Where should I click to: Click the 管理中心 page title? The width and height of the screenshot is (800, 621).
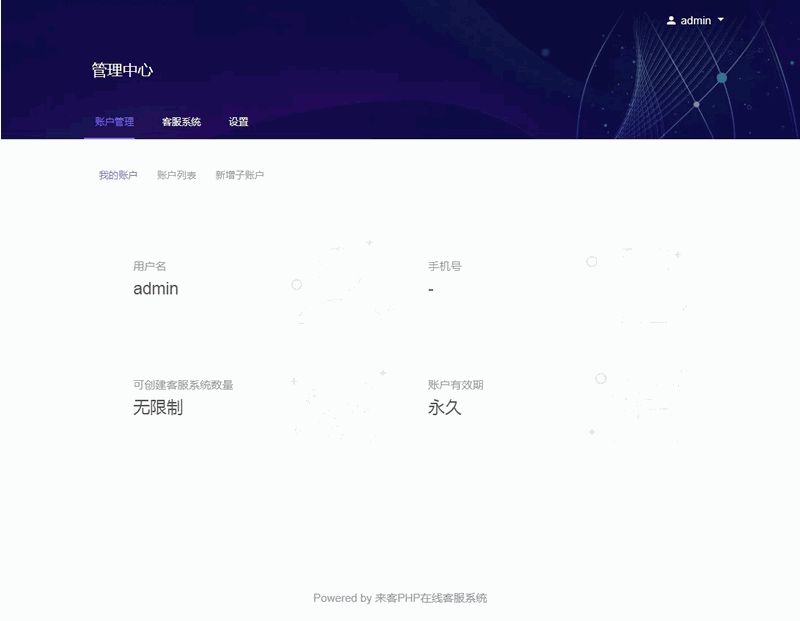click(x=122, y=71)
